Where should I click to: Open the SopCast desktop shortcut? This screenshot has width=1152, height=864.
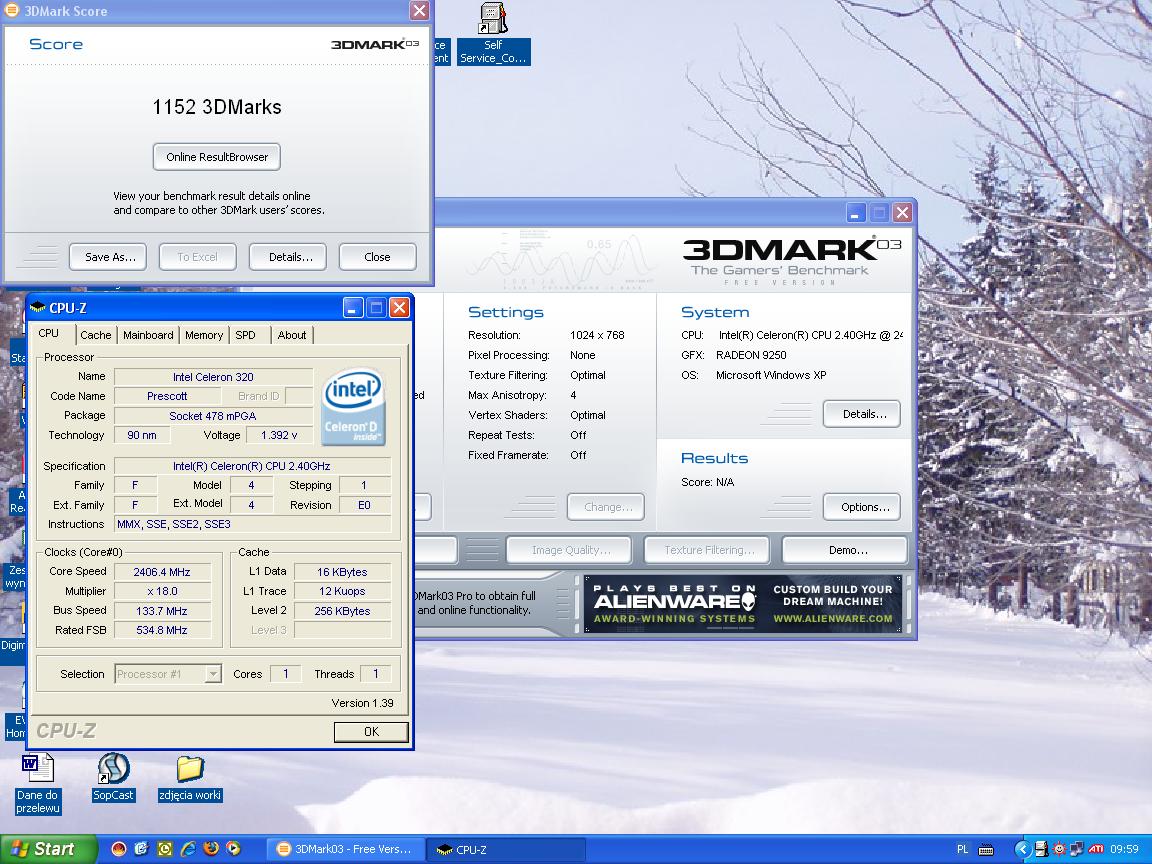tap(113, 777)
